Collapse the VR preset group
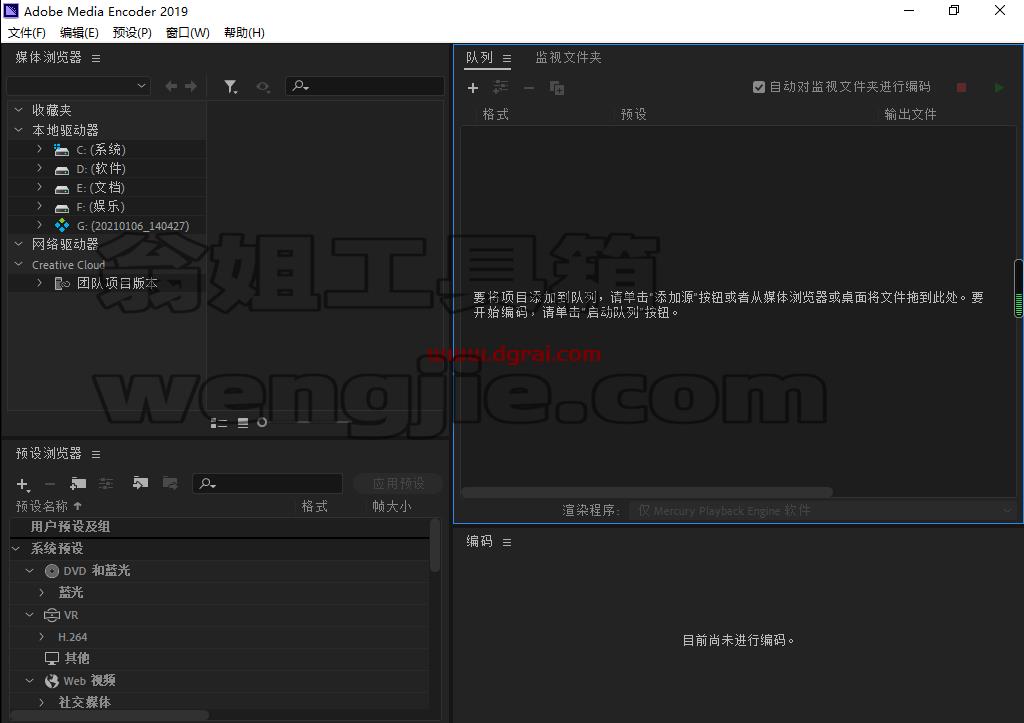The height and width of the screenshot is (723, 1024). [x=29, y=615]
